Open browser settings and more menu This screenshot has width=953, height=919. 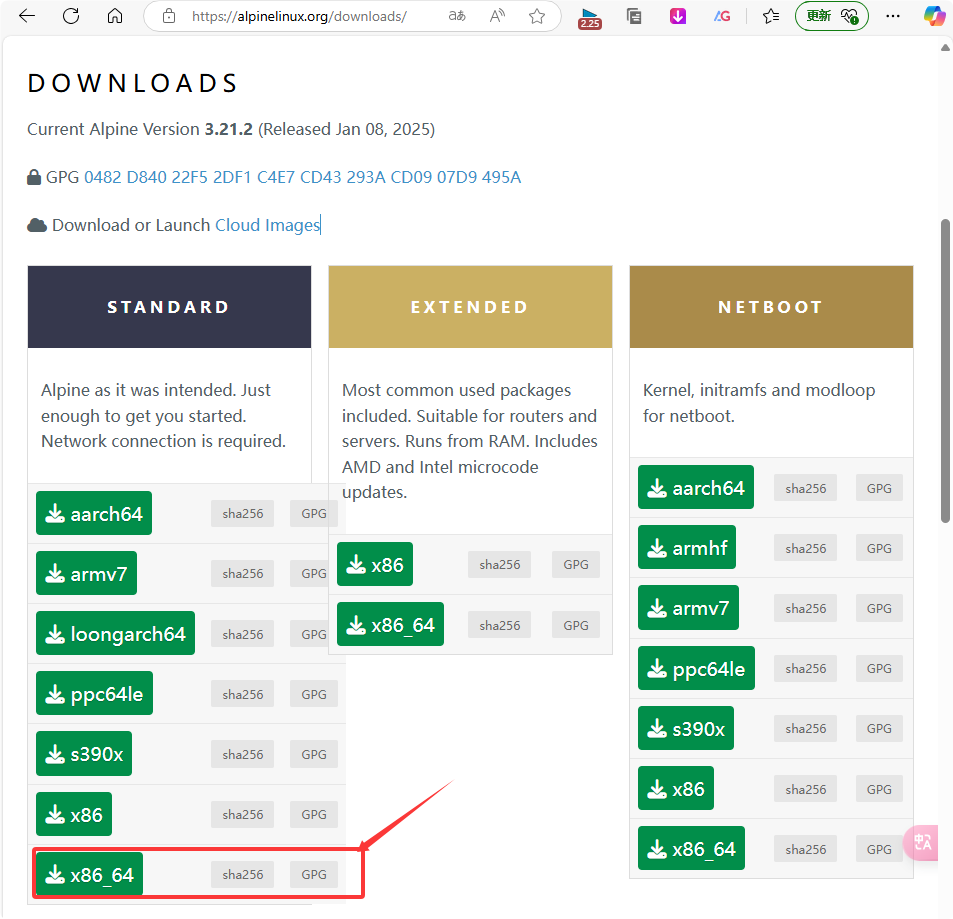point(893,16)
